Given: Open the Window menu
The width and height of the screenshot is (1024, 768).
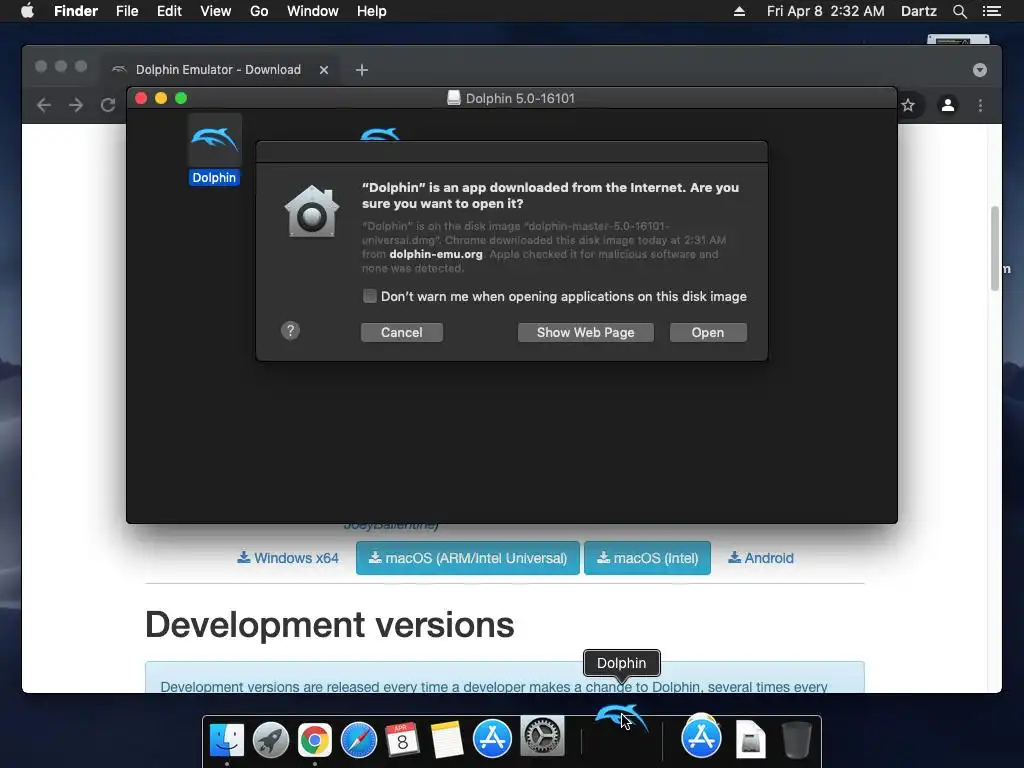Looking at the screenshot, I should click(x=313, y=11).
